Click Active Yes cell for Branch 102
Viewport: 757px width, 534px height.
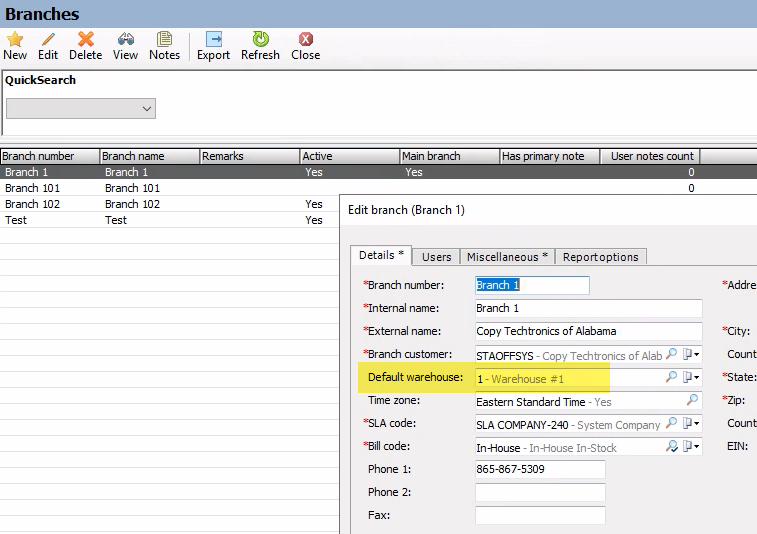tap(314, 204)
